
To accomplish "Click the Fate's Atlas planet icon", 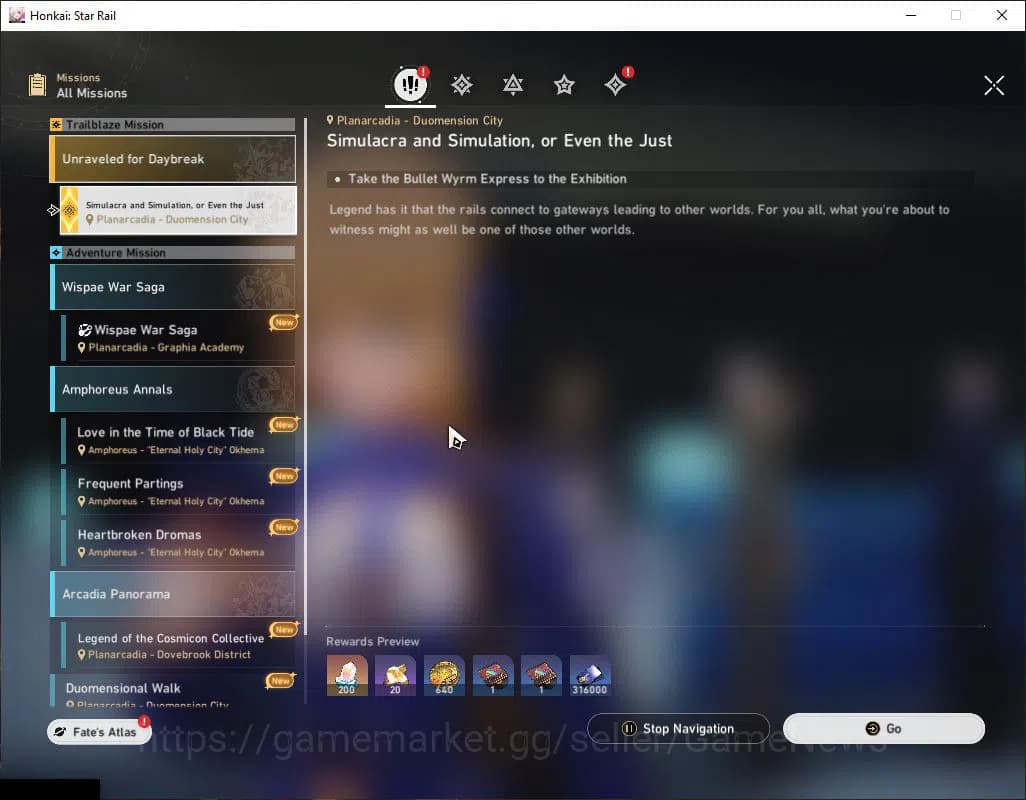I will pyautogui.click(x=60, y=732).
